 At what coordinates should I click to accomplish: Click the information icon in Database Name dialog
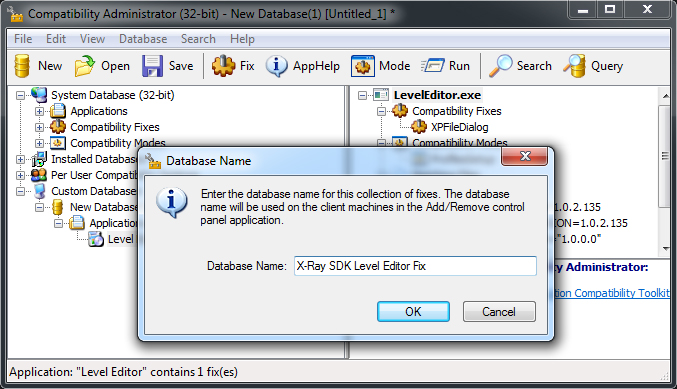pos(172,202)
